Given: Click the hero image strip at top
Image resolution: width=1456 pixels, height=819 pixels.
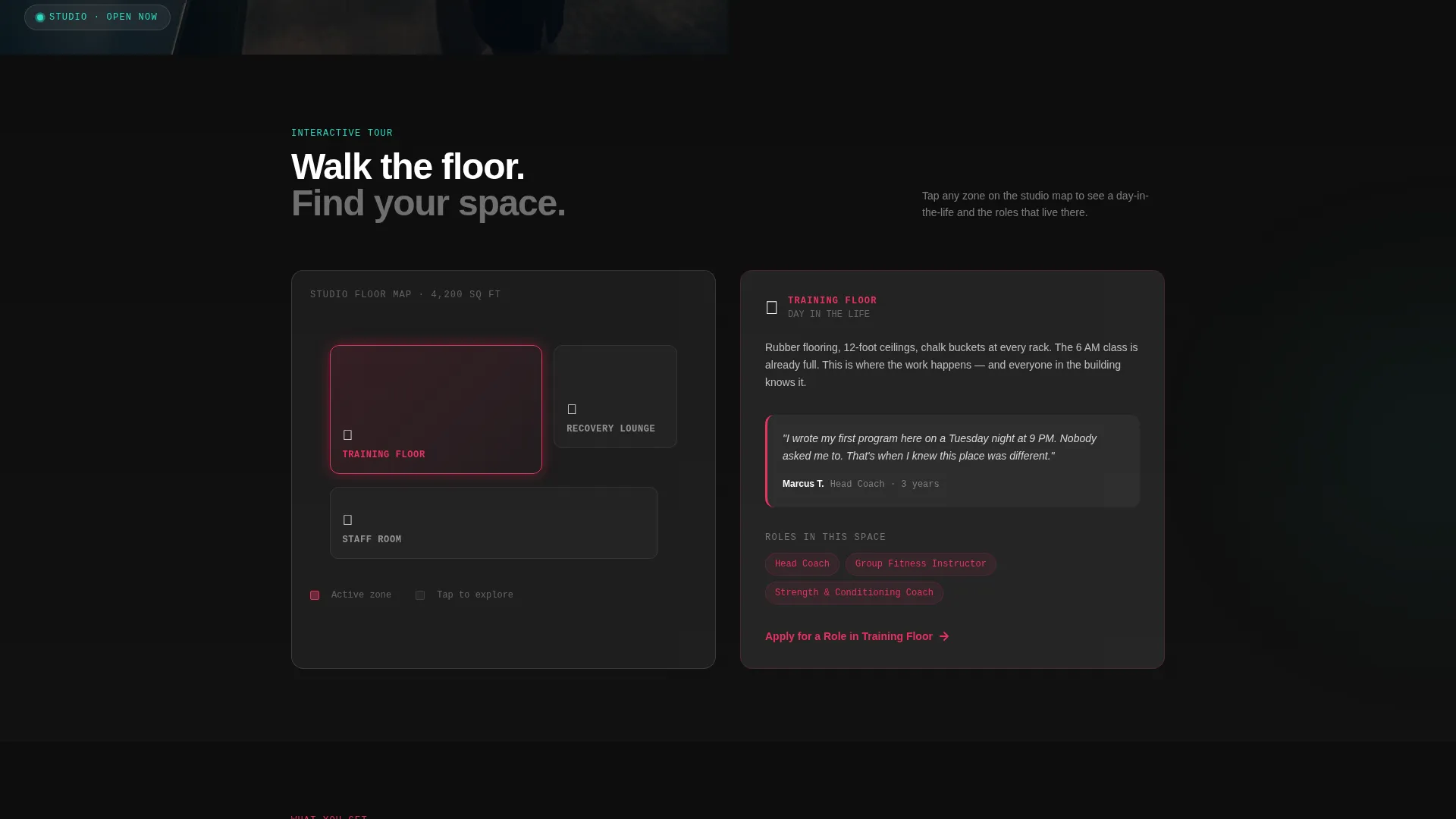Looking at the screenshot, I should click(364, 27).
